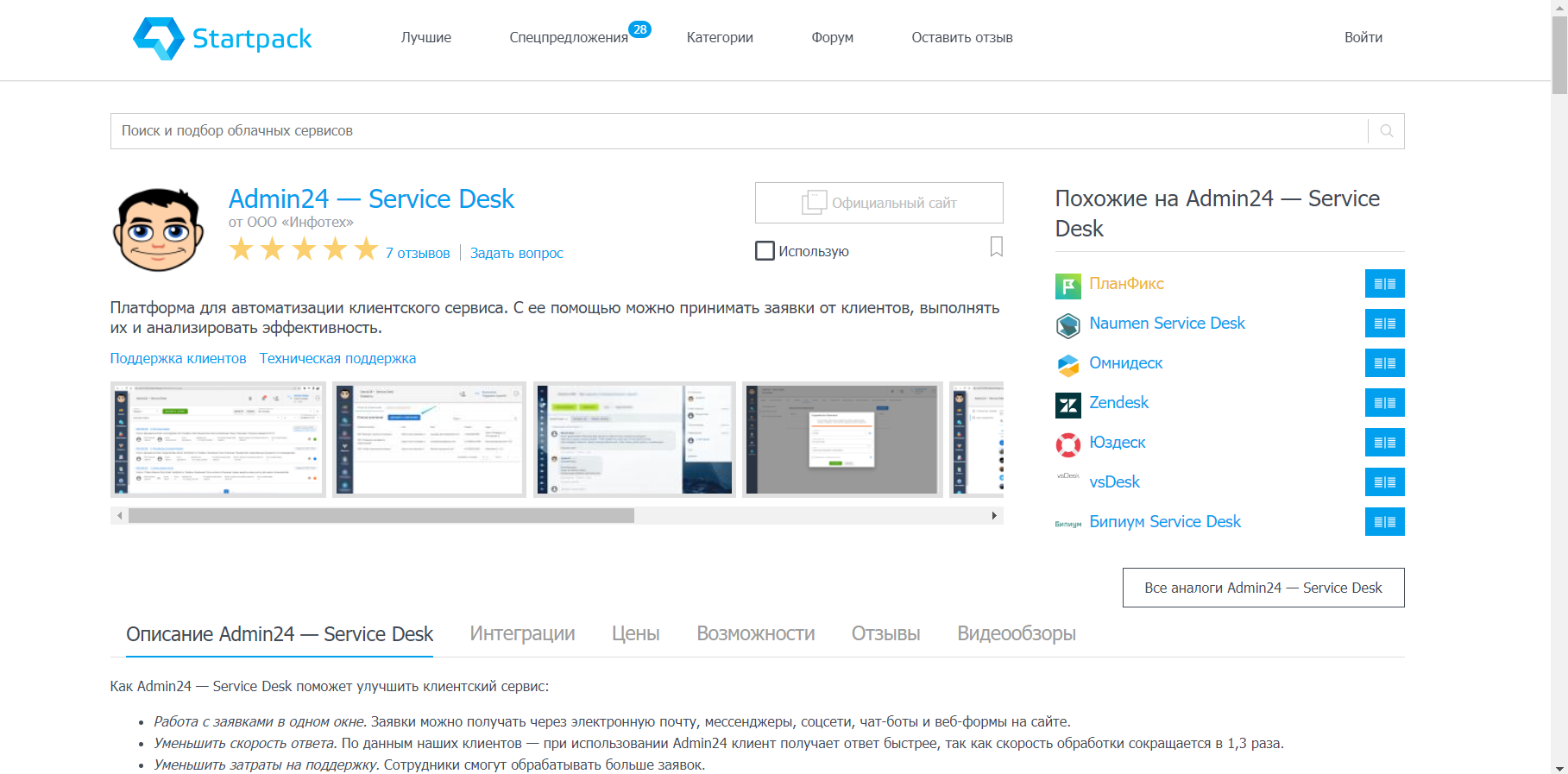Switch to the Видеообзоры tab
1568x774 pixels.
[1017, 634]
